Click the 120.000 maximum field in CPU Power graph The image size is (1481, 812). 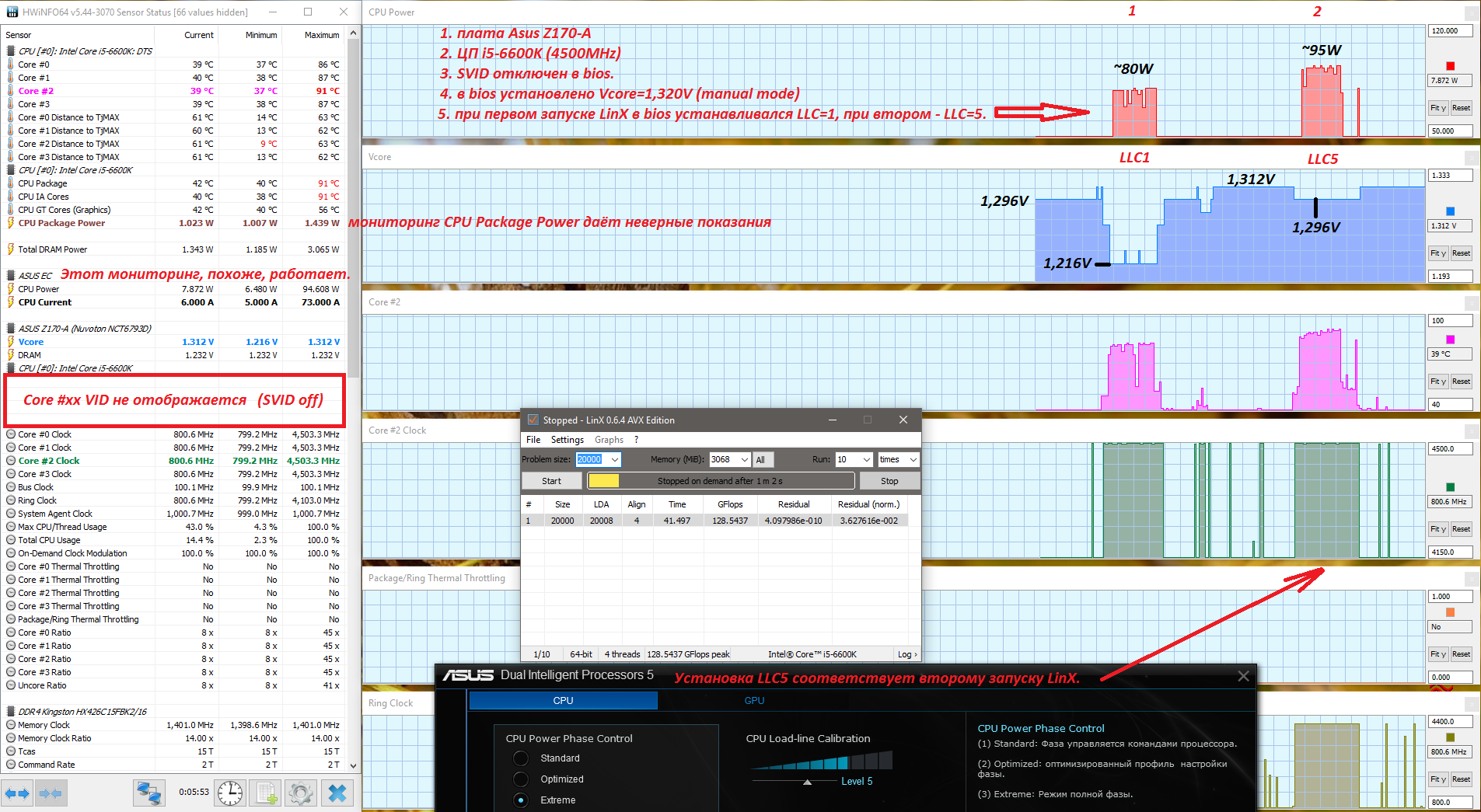(x=1451, y=31)
